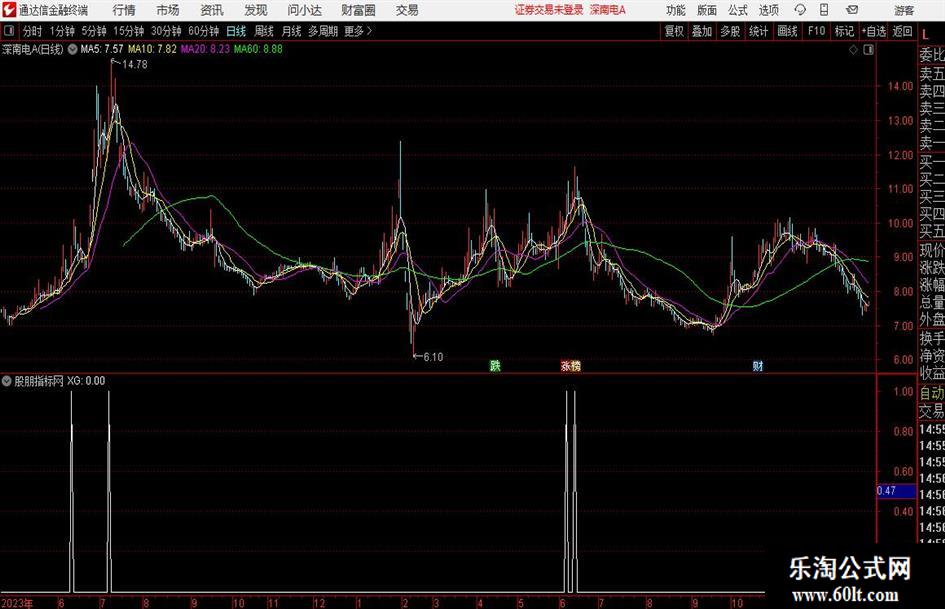Click the 通达信 red logo icon
Screen dimensions: 945x609
click(9, 10)
